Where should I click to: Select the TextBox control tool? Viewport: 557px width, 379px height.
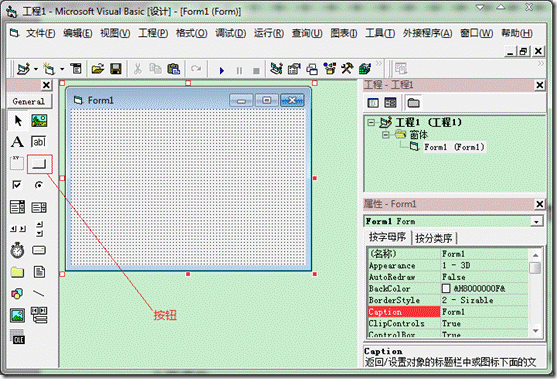[39, 142]
